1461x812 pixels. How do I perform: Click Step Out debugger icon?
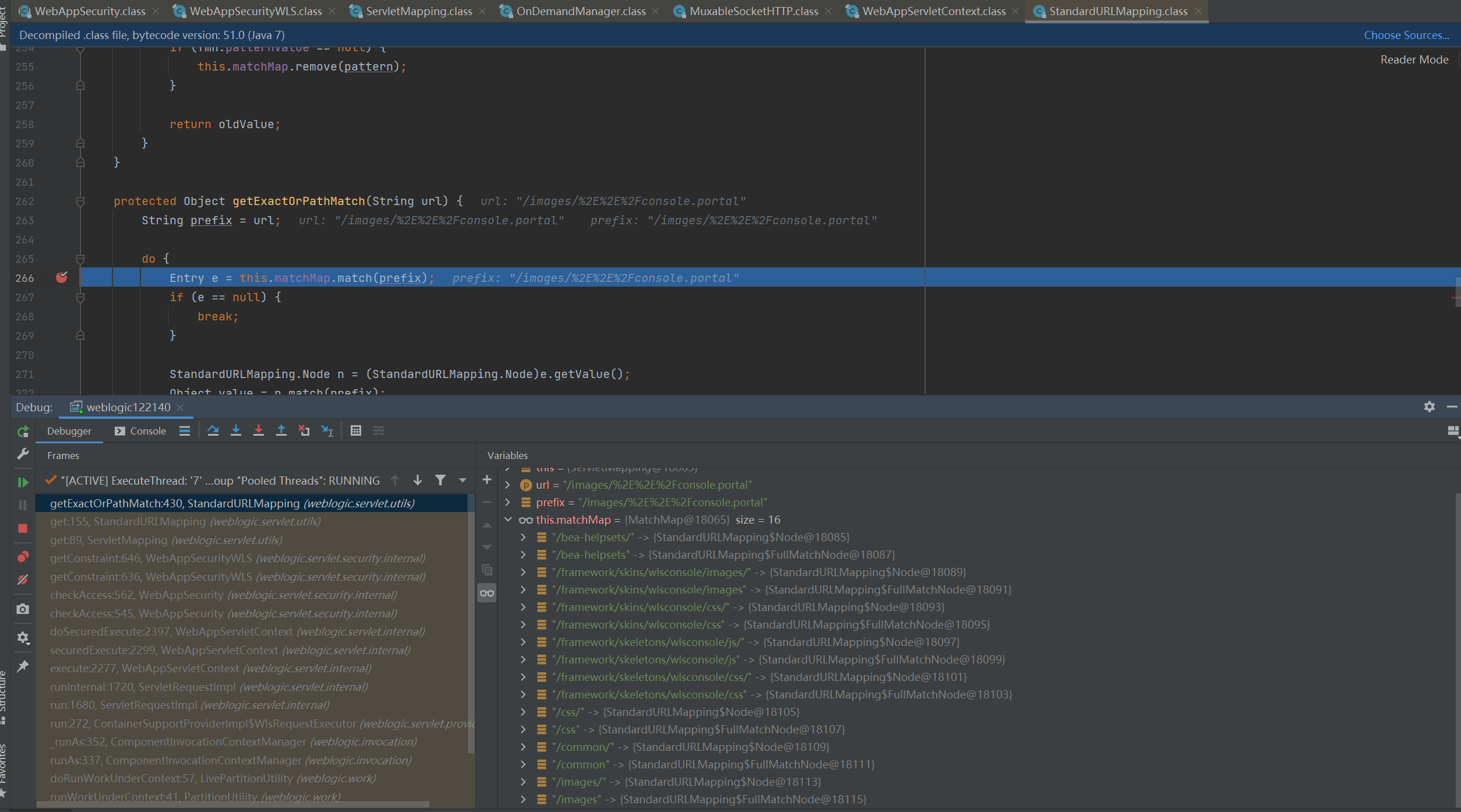[x=281, y=430]
